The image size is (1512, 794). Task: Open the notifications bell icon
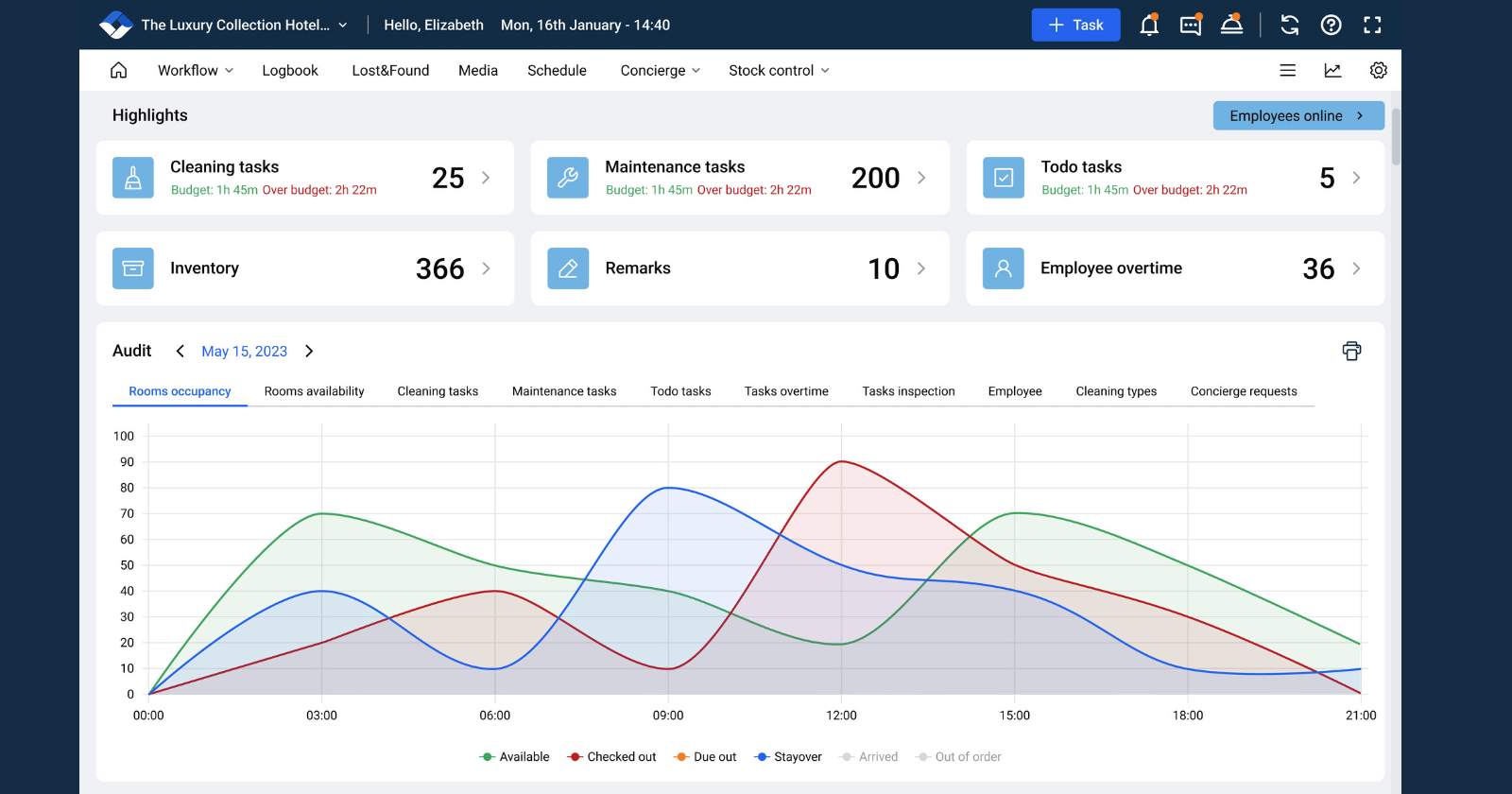[1149, 26]
